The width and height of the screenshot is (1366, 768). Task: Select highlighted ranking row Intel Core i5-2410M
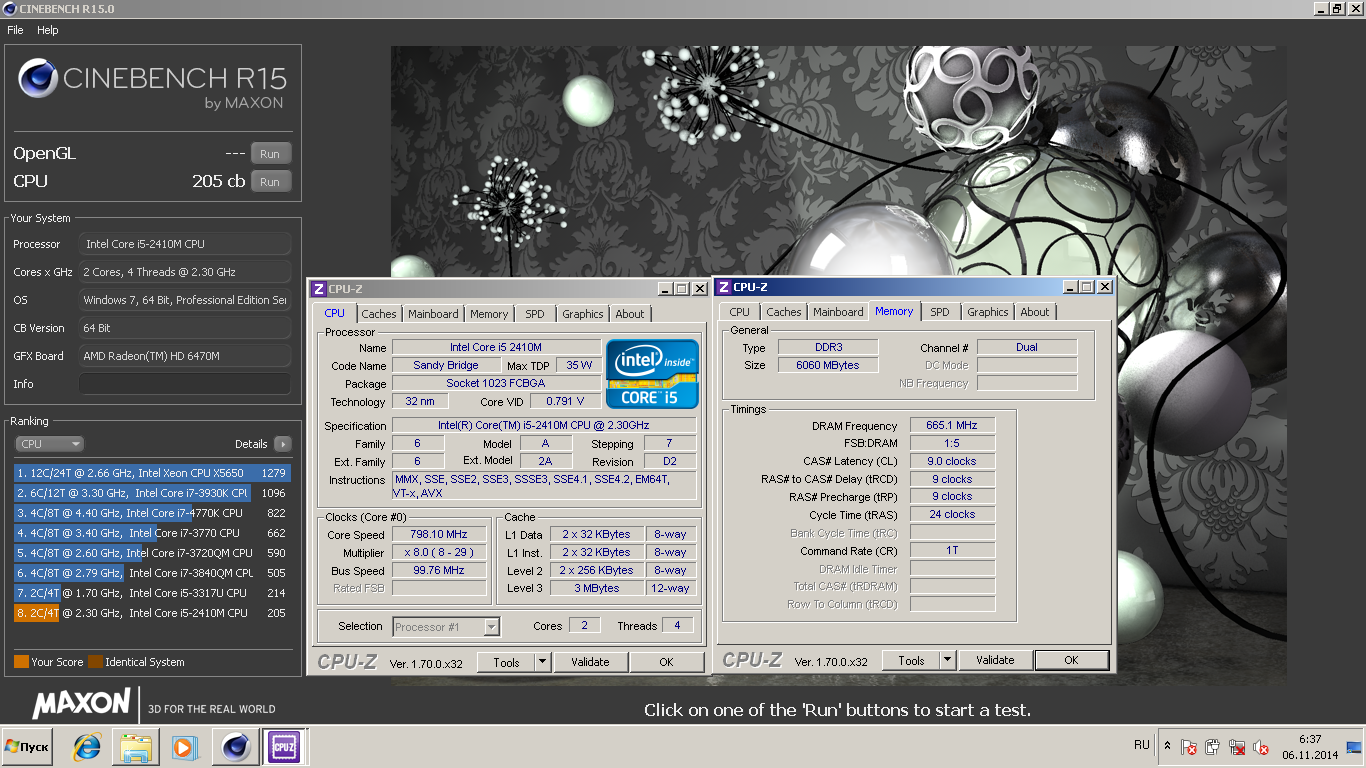(x=152, y=613)
